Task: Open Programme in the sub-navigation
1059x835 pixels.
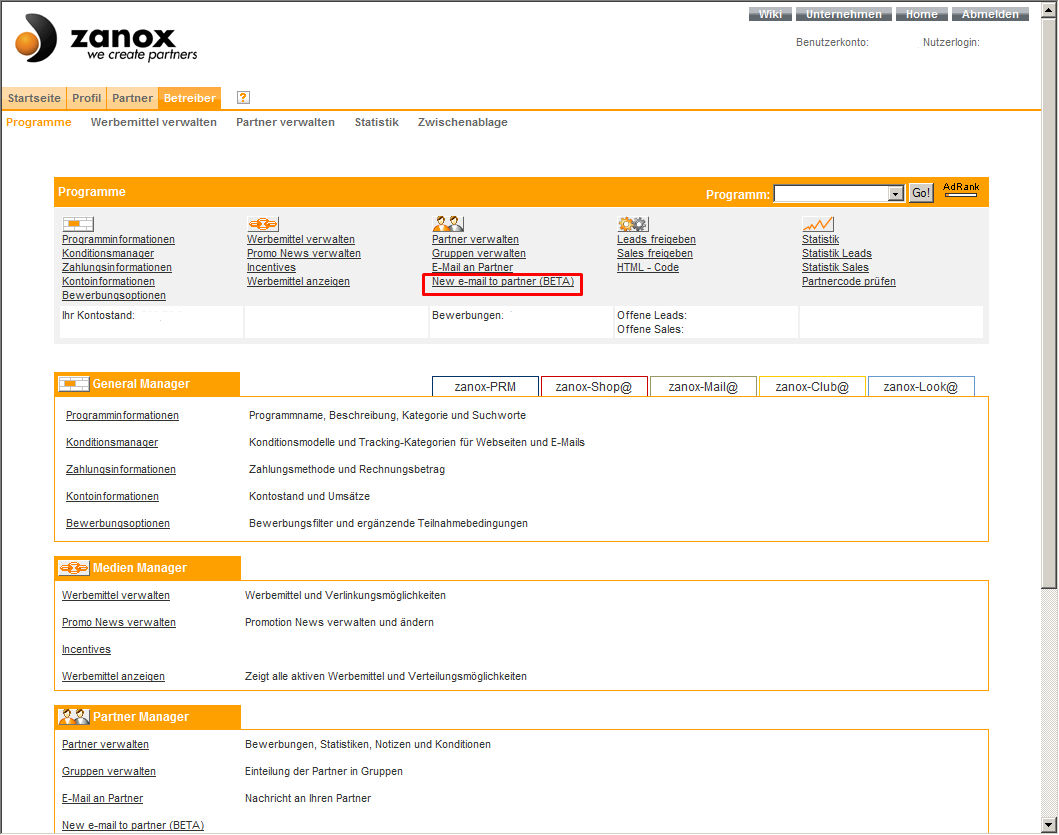Action: tap(38, 122)
